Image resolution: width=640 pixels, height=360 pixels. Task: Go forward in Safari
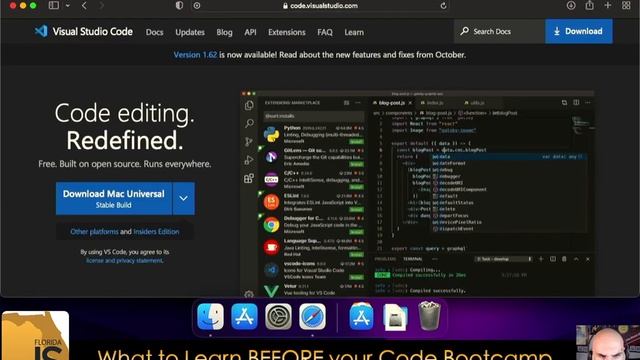(x=101, y=5)
